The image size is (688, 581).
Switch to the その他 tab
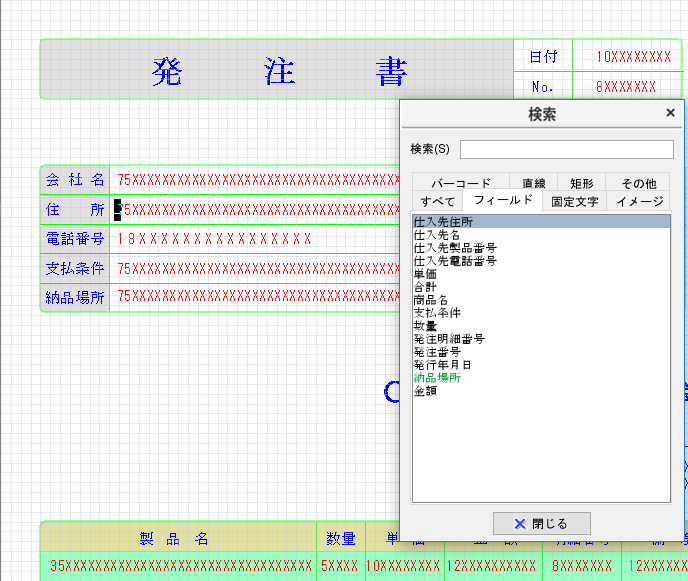pyautogui.click(x=638, y=183)
